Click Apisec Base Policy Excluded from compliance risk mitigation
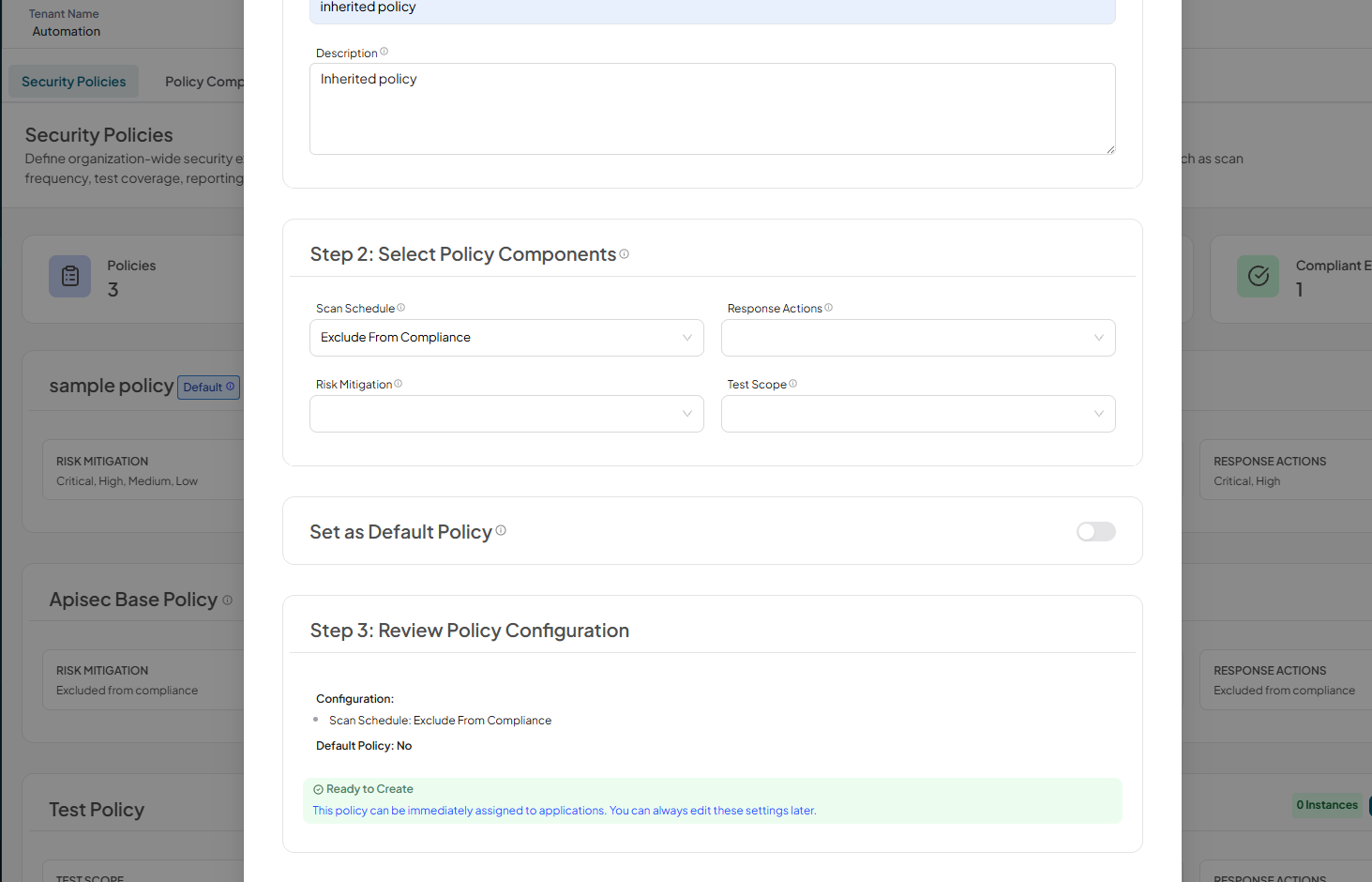Viewport: 1372px width, 882px height. [x=127, y=691]
